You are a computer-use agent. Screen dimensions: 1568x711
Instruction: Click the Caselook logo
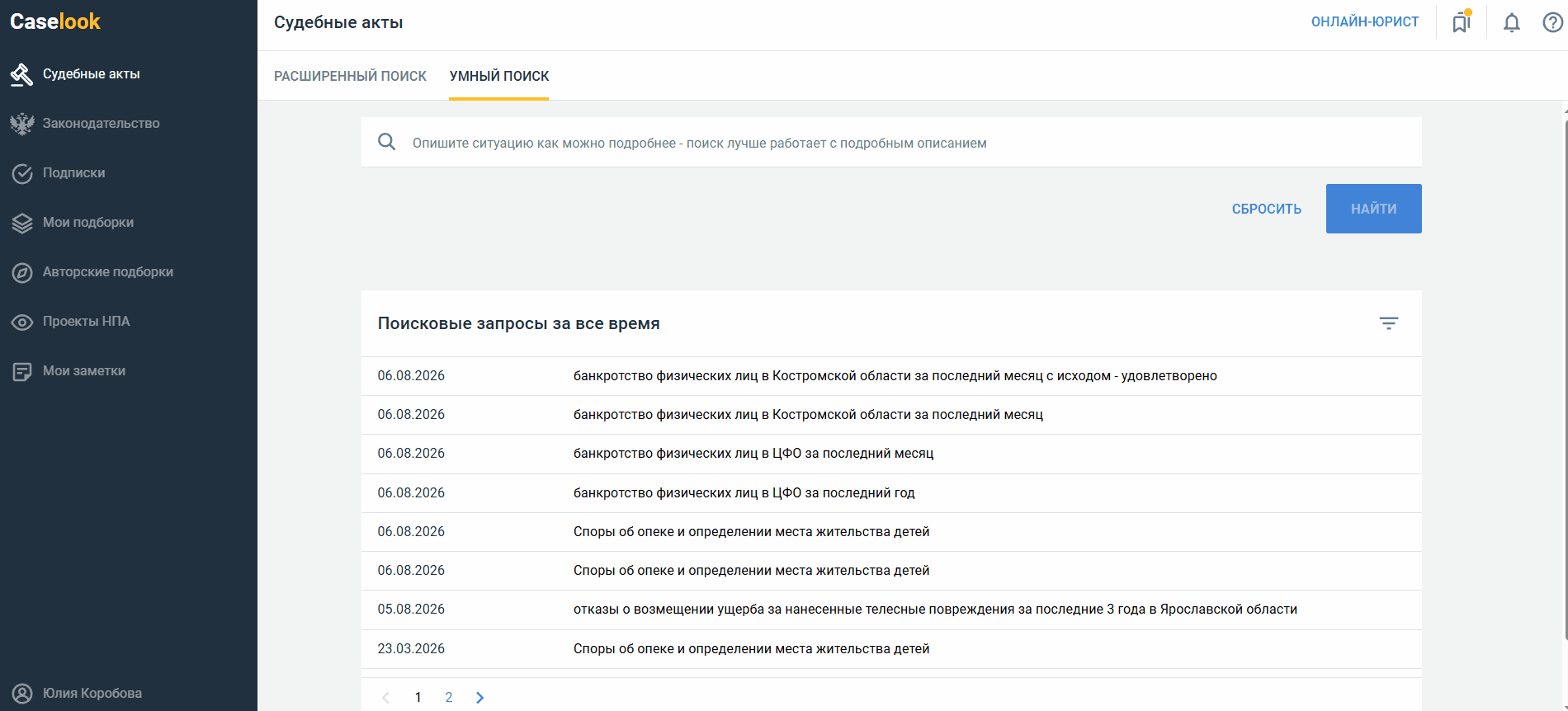click(x=55, y=21)
